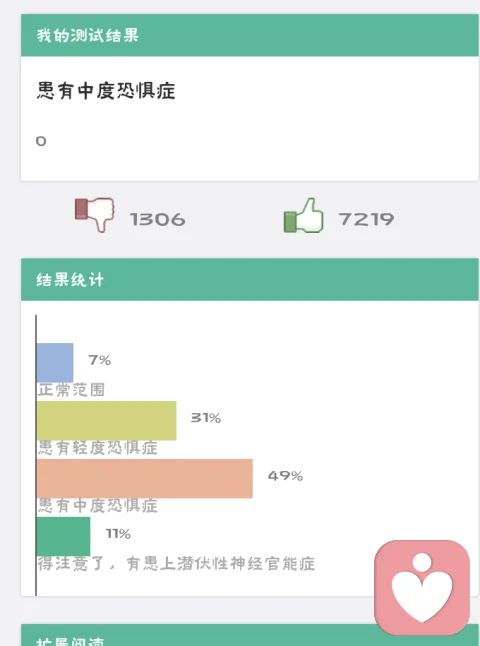Open the pink heart floating app icon

coord(422,588)
